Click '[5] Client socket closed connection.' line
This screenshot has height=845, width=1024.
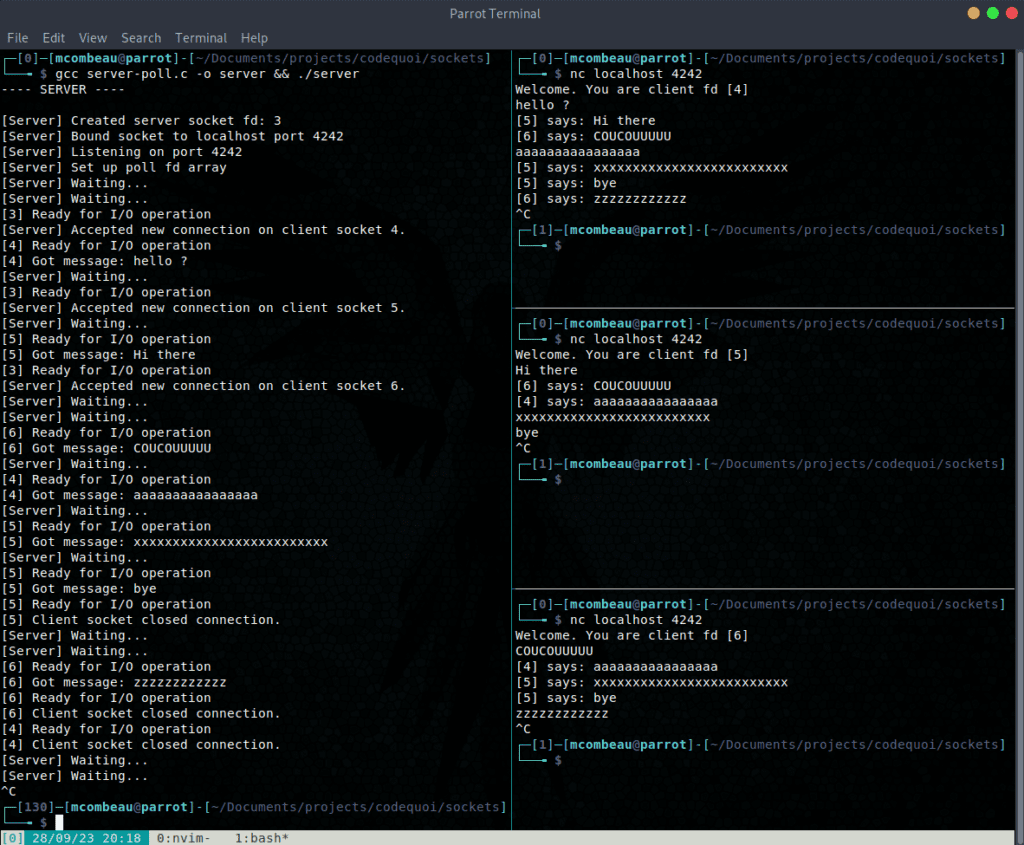141,620
